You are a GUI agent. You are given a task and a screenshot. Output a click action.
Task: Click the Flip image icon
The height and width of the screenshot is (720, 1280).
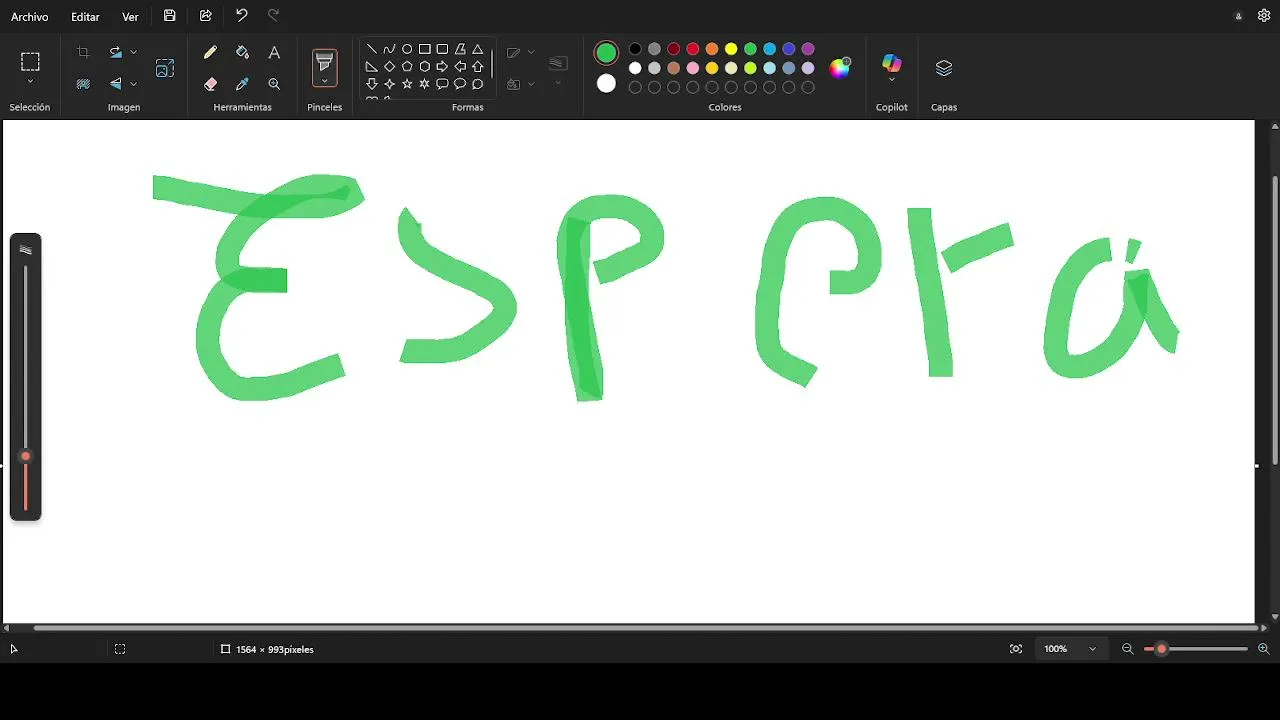(115, 84)
